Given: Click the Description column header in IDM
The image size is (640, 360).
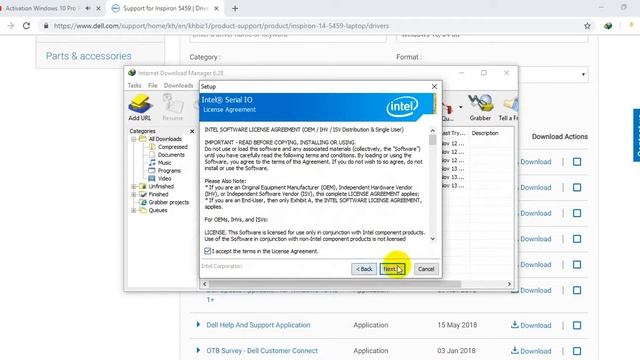Looking at the screenshot, I should pyautogui.click(x=485, y=133).
